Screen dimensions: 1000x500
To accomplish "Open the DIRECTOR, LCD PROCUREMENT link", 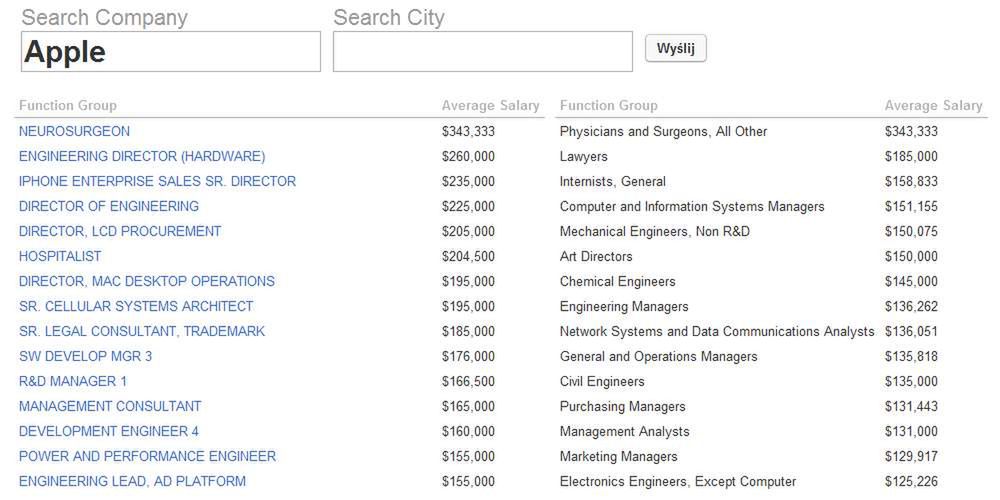I will (120, 231).
